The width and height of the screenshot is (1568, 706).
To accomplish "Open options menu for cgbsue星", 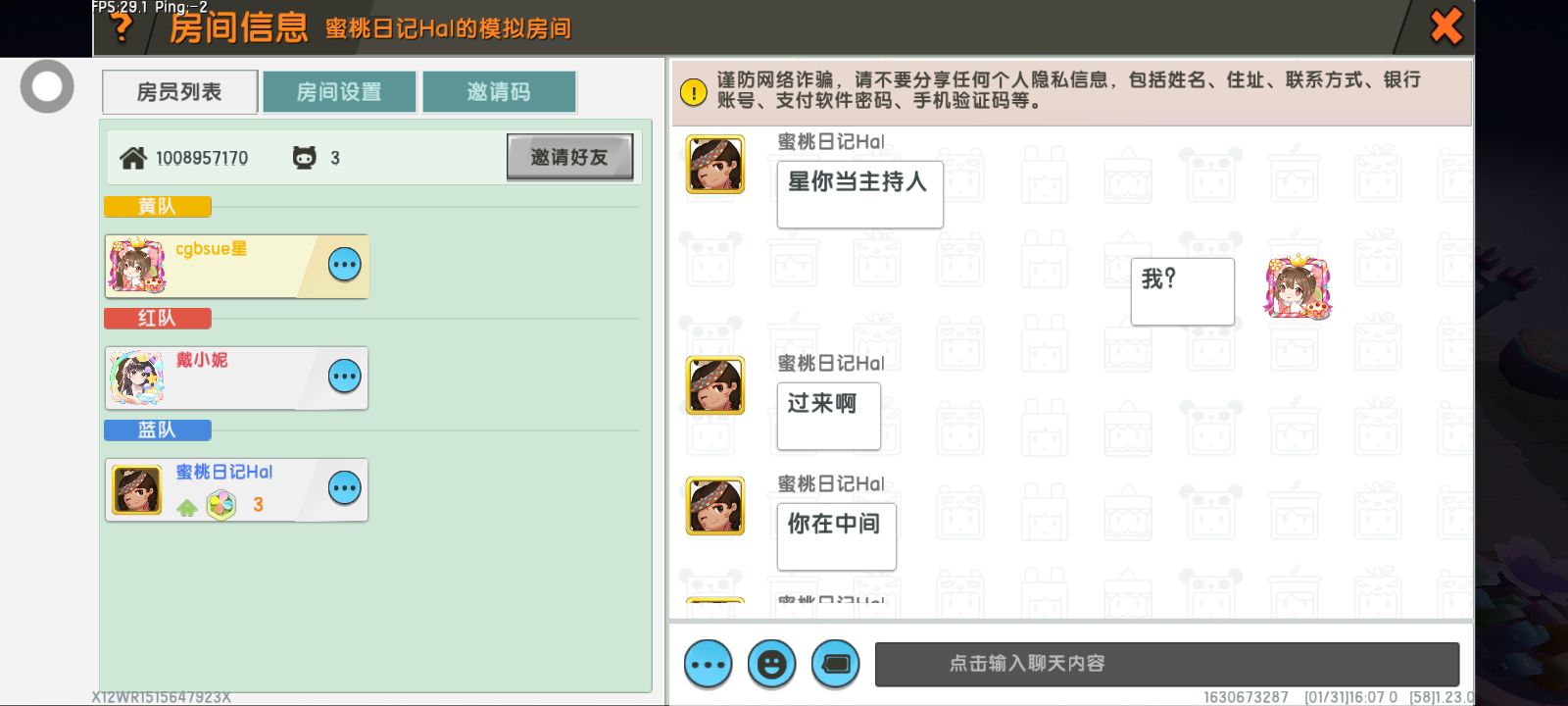I will click(x=345, y=265).
